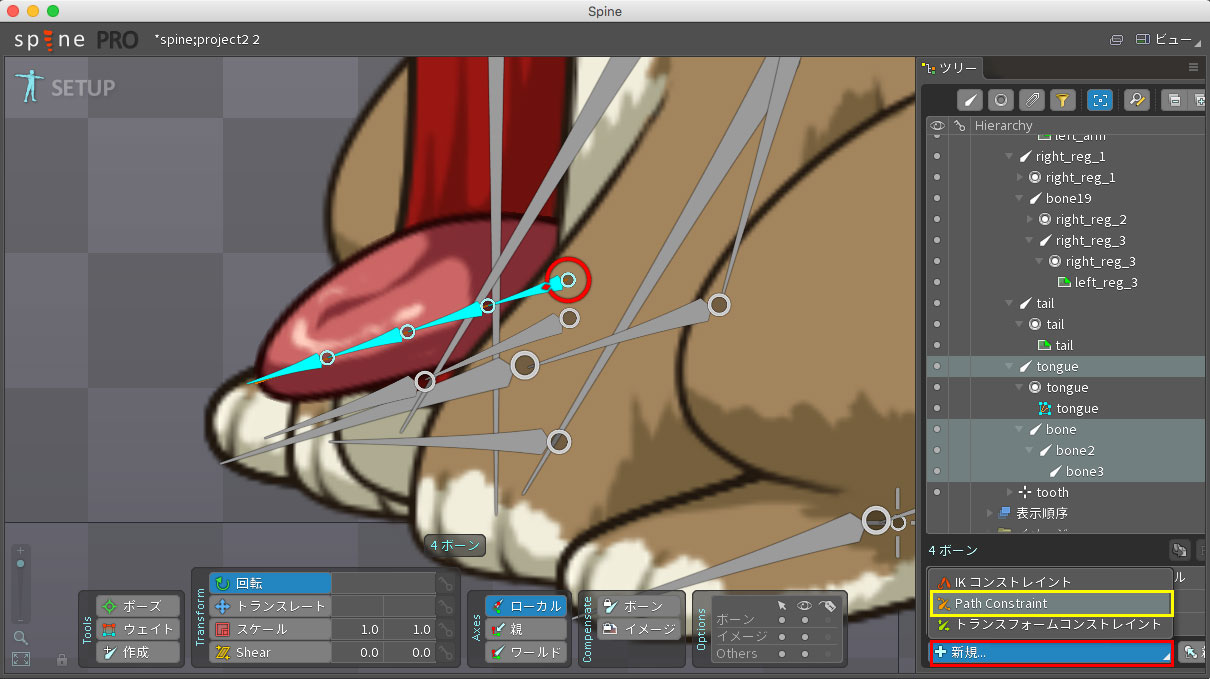Toggle visibility dot for left_reg_3
This screenshot has height=679, width=1210.
coord(937,283)
